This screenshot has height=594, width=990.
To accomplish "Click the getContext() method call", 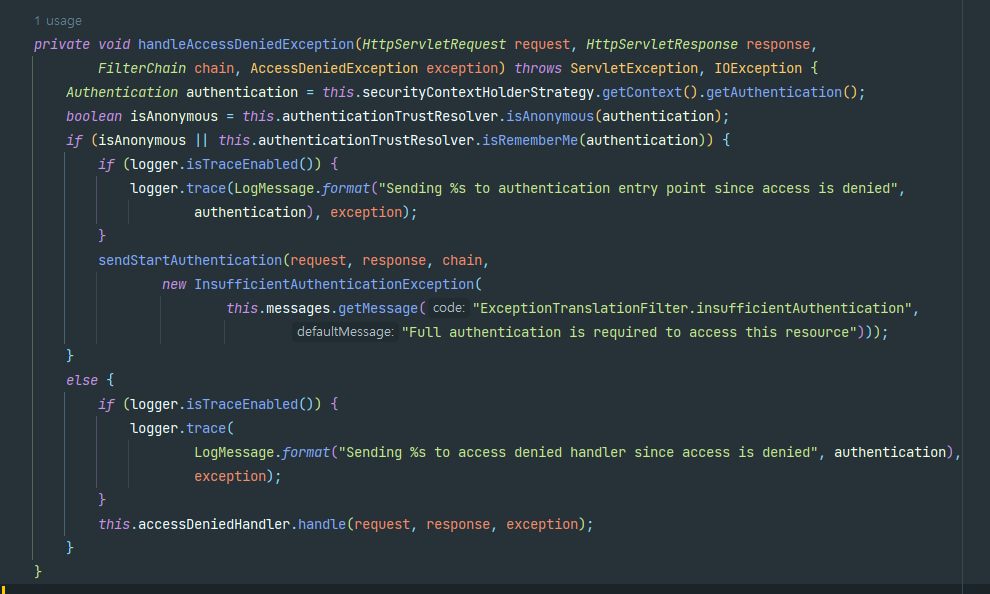I will tap(649, 93).
